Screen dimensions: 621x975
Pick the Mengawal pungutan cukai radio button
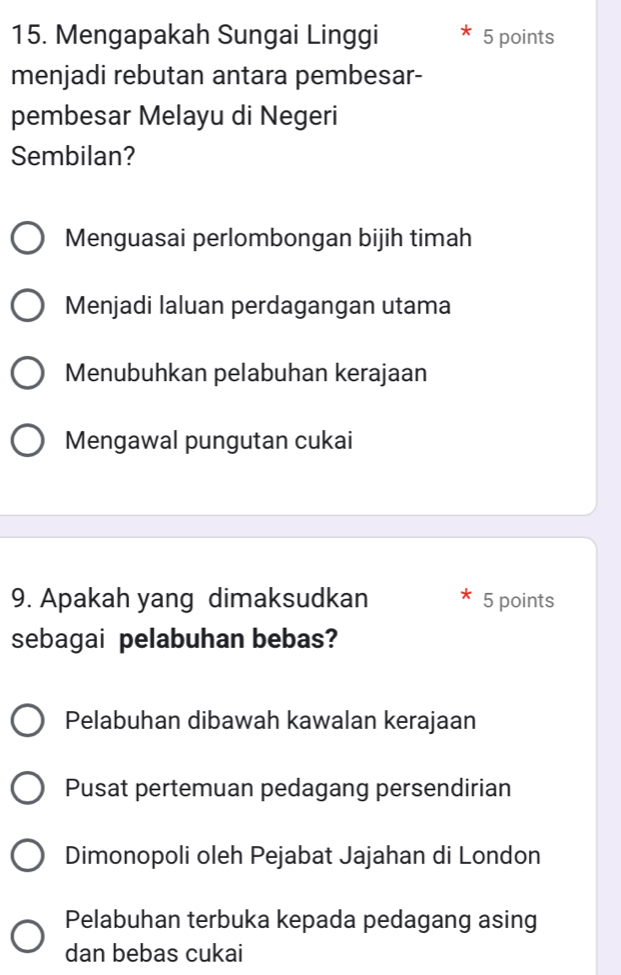click(x=28, y=441)
